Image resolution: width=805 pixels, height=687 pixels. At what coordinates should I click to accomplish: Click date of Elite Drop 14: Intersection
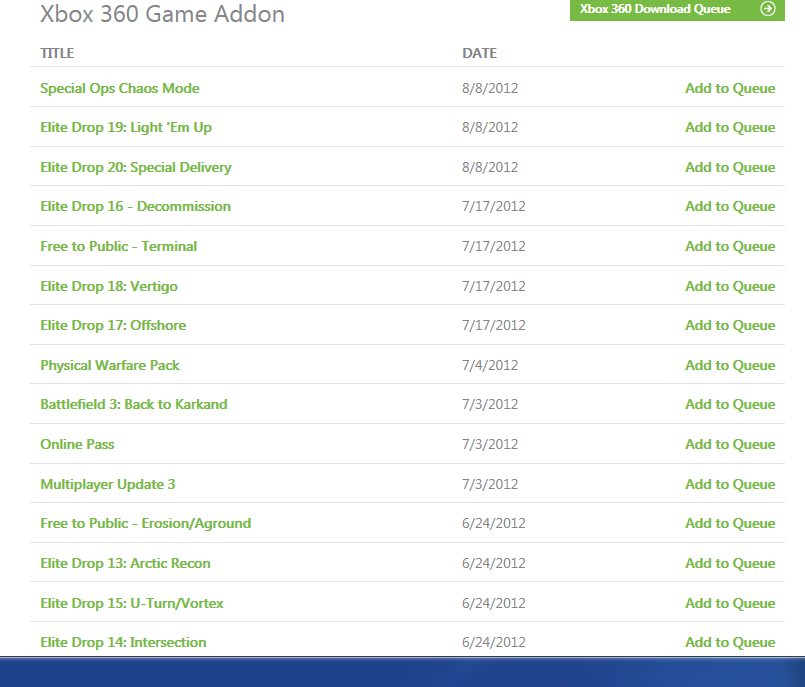click(x=493, y=643)
